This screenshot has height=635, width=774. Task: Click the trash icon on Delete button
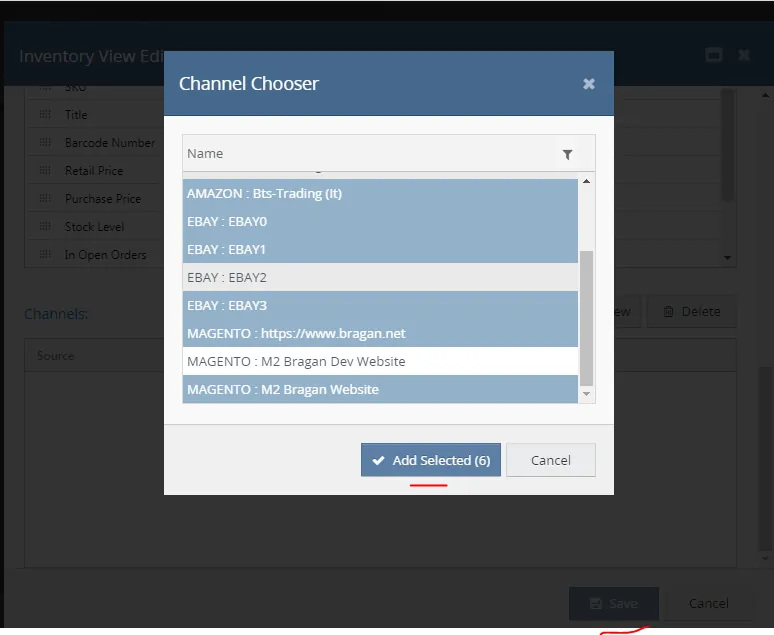pos(668,312)
